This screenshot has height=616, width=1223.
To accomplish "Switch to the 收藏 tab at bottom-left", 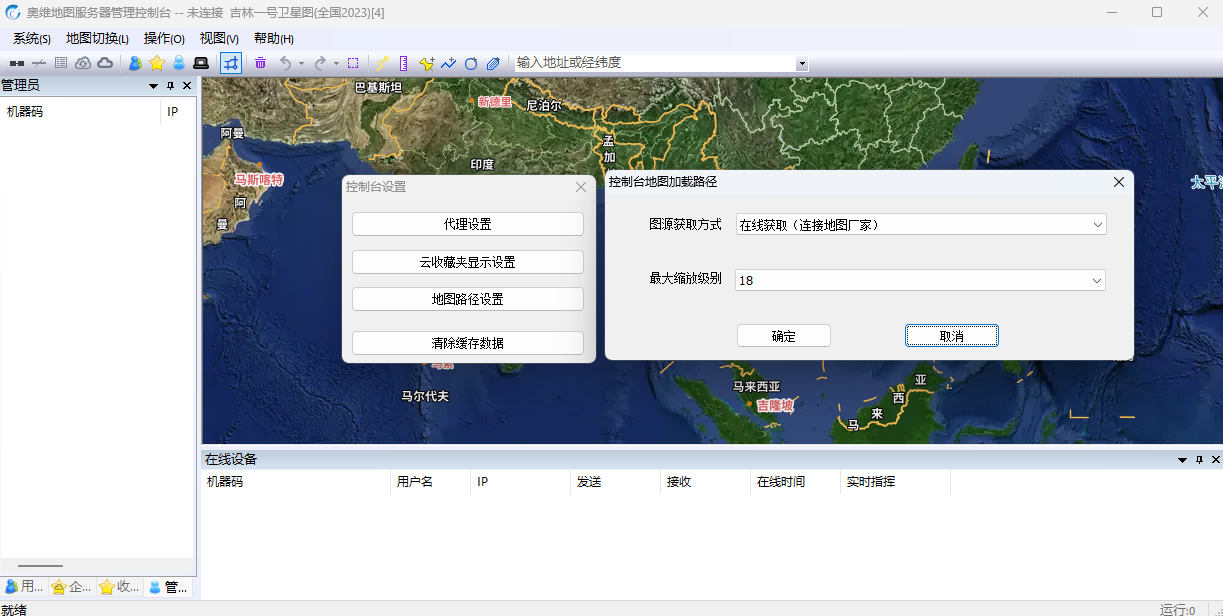I will (x=120, y=587).
